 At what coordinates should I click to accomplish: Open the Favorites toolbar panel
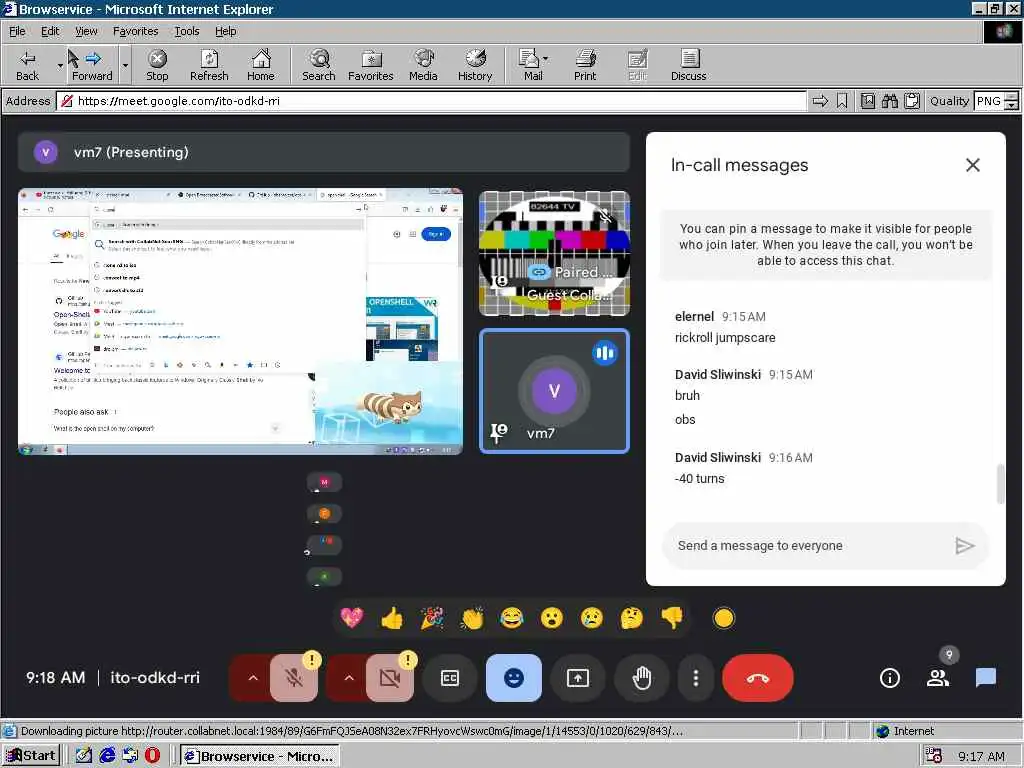370,65
